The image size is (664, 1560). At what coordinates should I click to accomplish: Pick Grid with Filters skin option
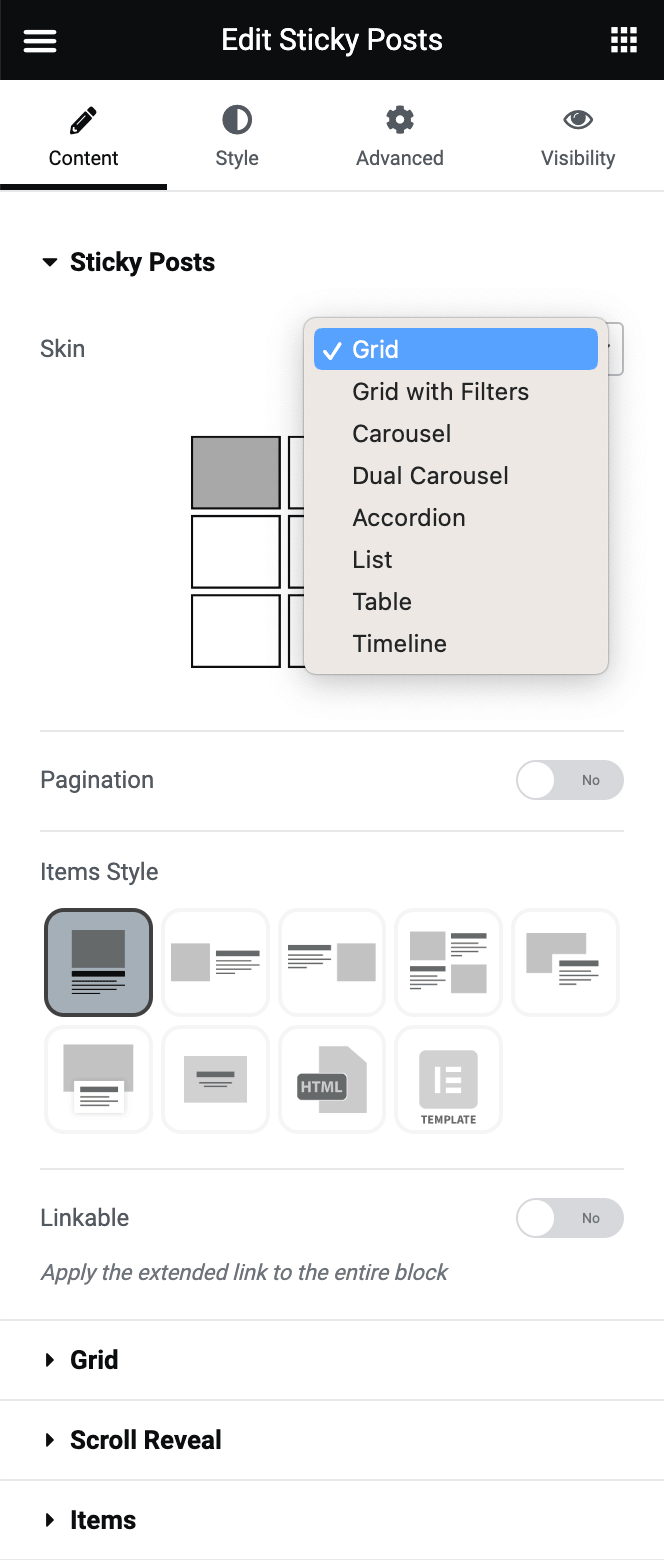click(440, 392)
